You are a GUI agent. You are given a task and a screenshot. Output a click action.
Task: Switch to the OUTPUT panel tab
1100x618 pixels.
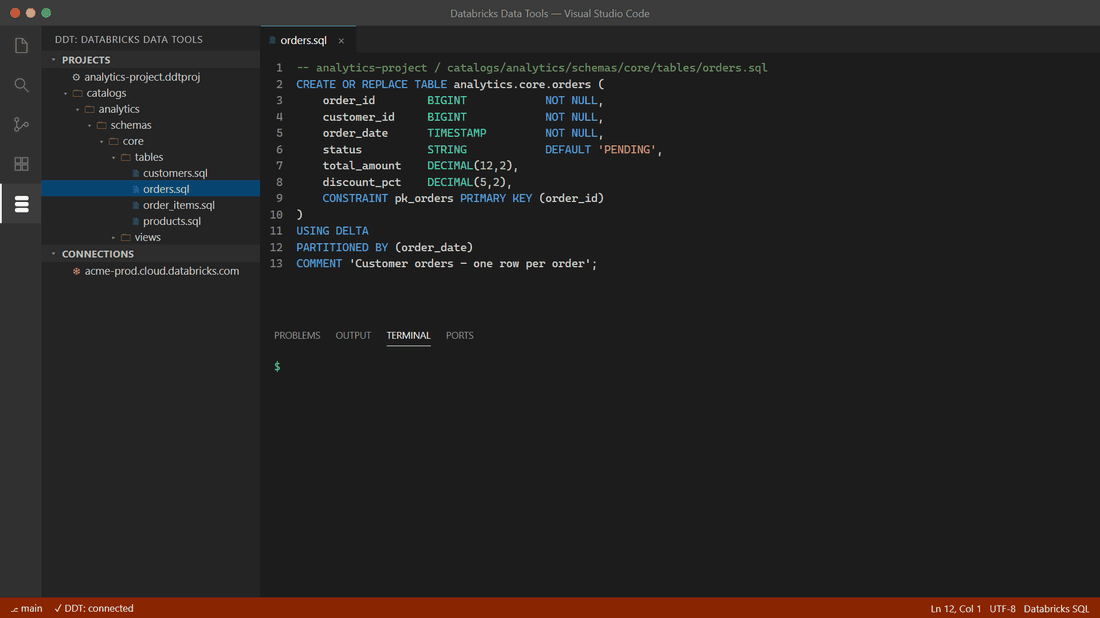point(353,335)
